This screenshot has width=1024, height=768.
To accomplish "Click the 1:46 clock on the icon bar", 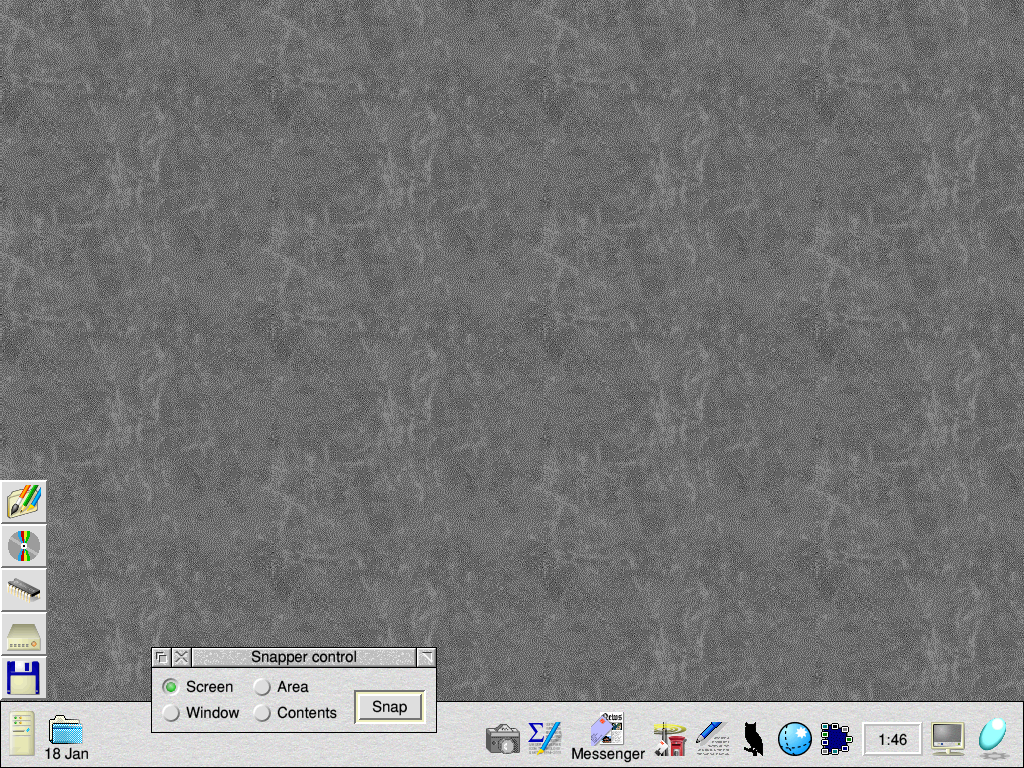I will [892, 739].
